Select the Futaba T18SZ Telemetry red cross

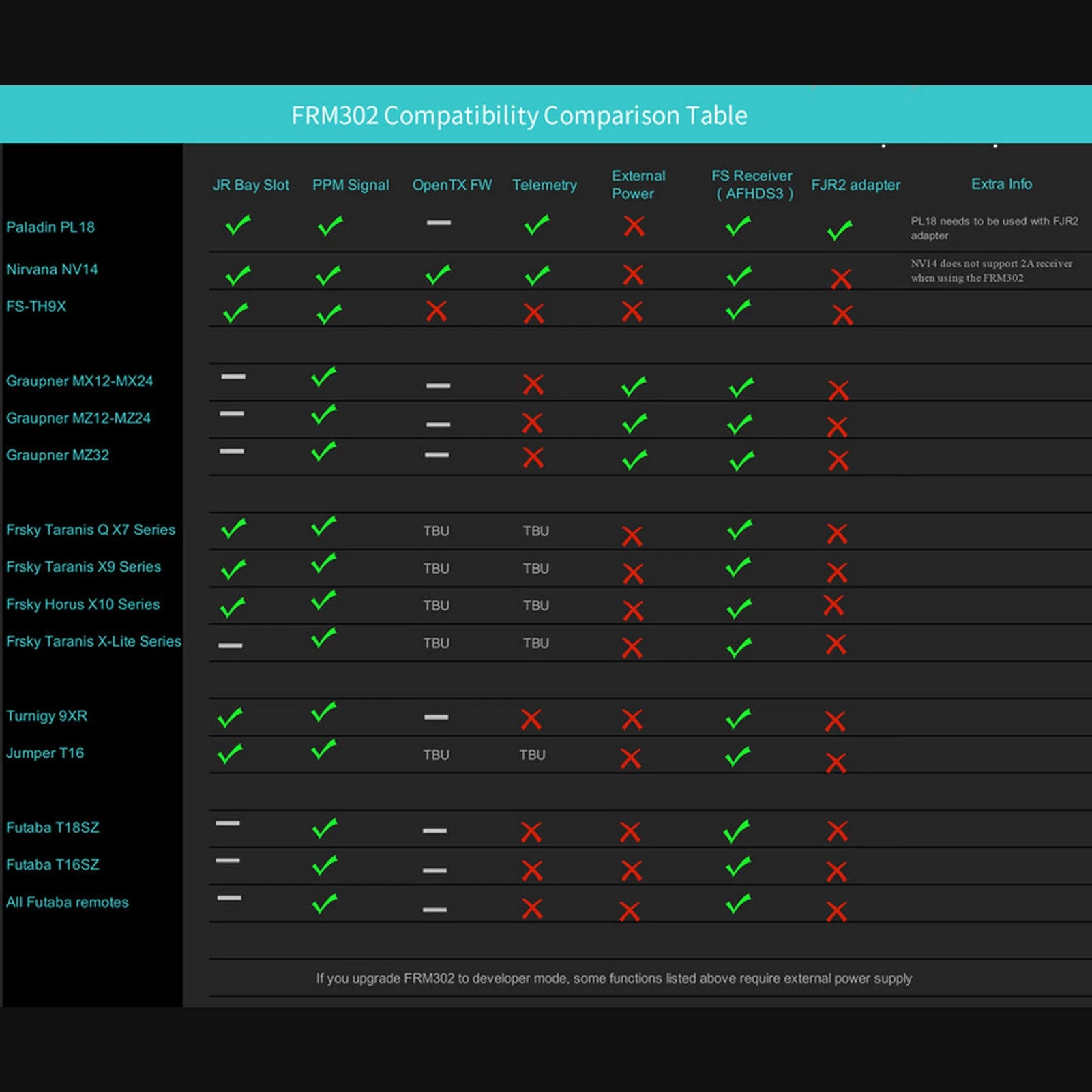pos(531,831)
